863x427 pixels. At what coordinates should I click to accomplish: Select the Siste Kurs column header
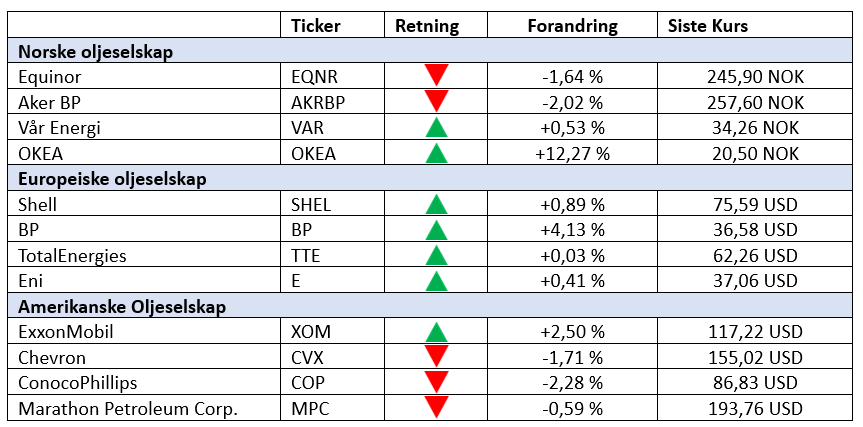click(707, 26)
